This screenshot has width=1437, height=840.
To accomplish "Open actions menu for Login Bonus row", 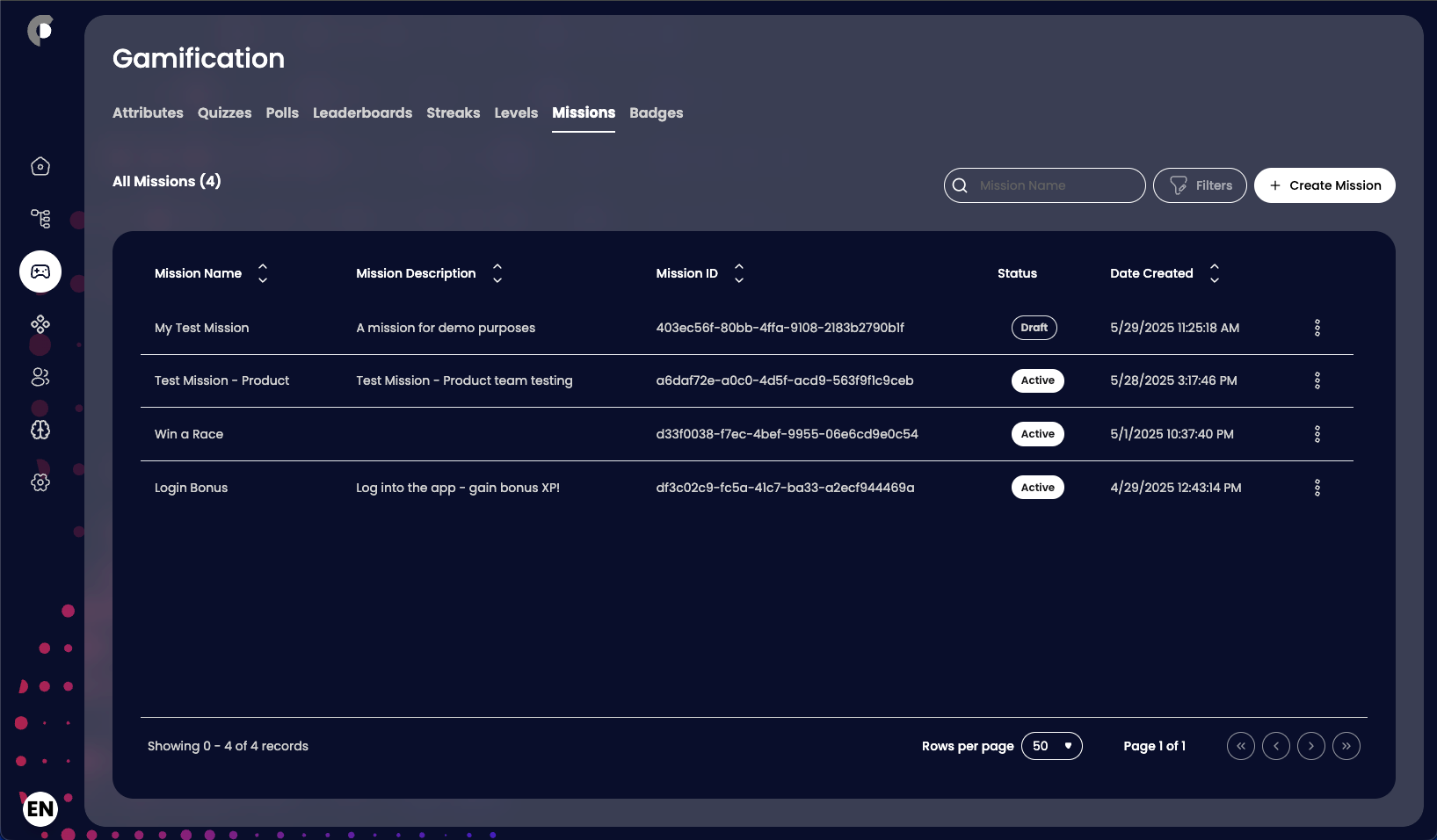I will pyautogui.click(x=1317, y=488).
